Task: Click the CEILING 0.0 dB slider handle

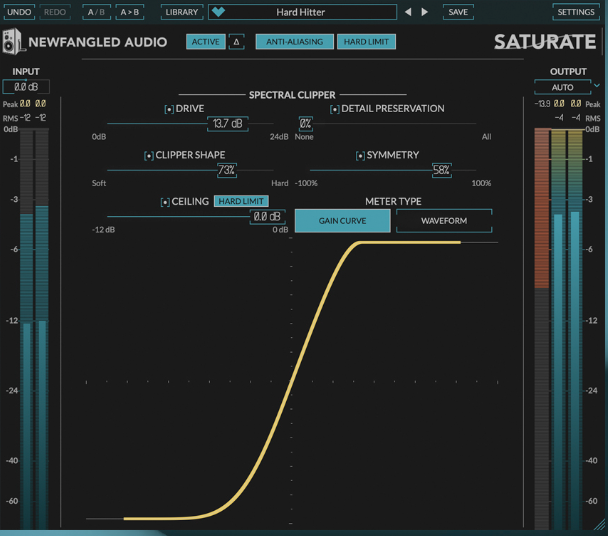Action: click(267, 216)
